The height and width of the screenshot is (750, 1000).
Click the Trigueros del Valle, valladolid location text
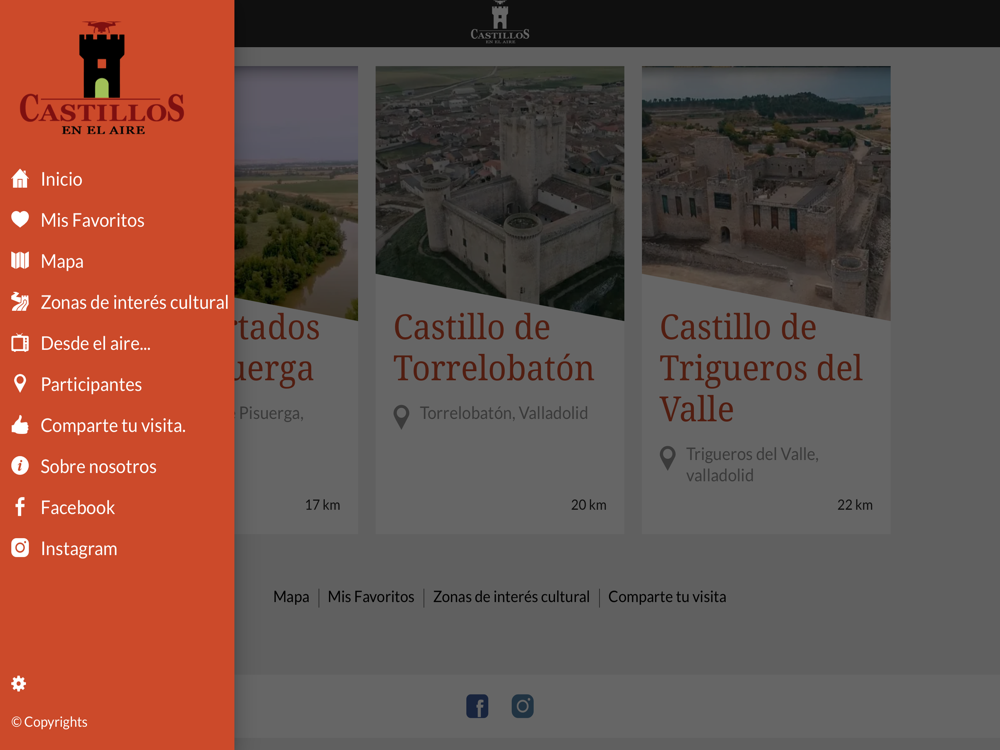pyautogui.click(x=753, y=464)
